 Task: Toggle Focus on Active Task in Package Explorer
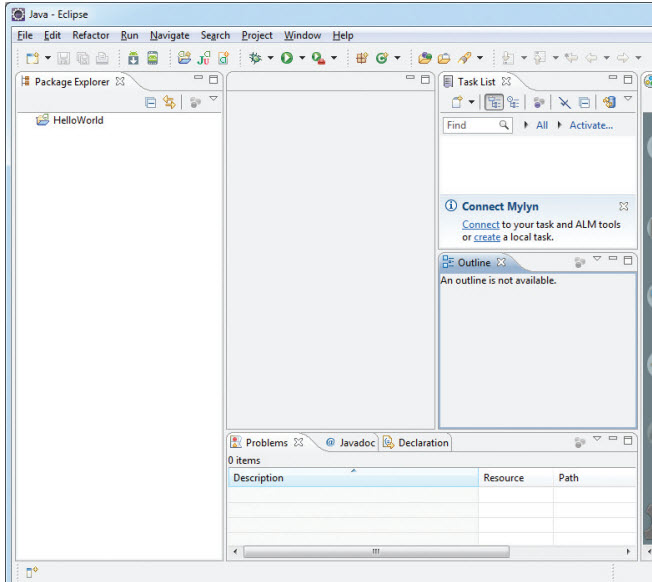pos(195,102)
